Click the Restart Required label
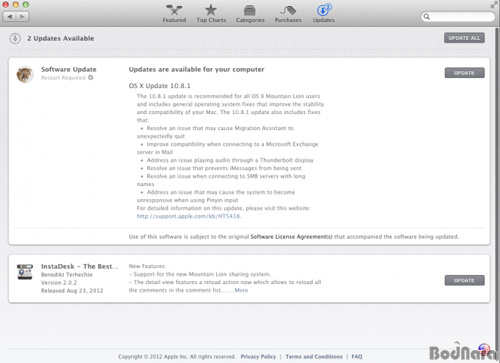 pos(63,78)
